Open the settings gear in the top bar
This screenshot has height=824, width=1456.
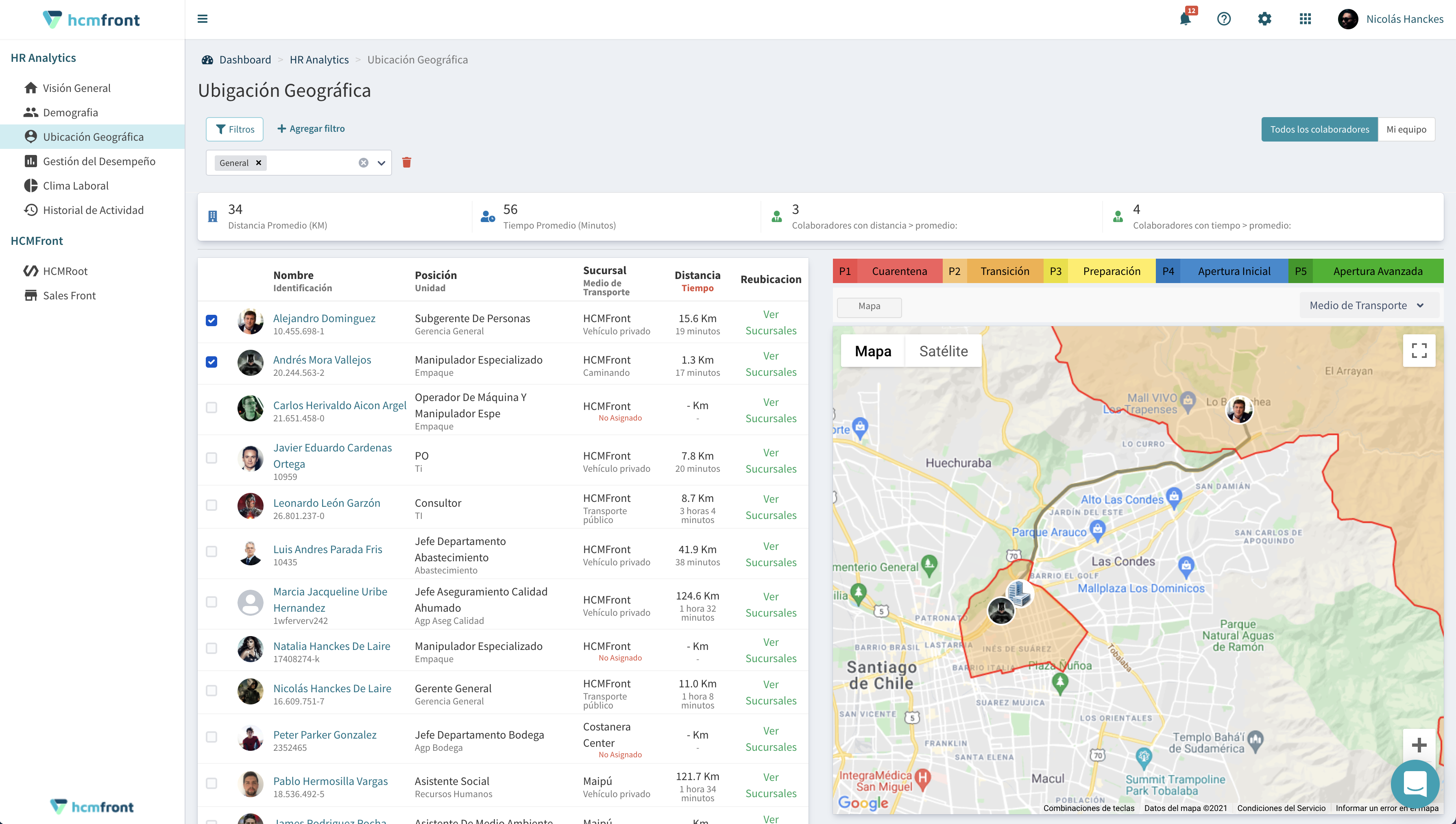coord(1265,19)
